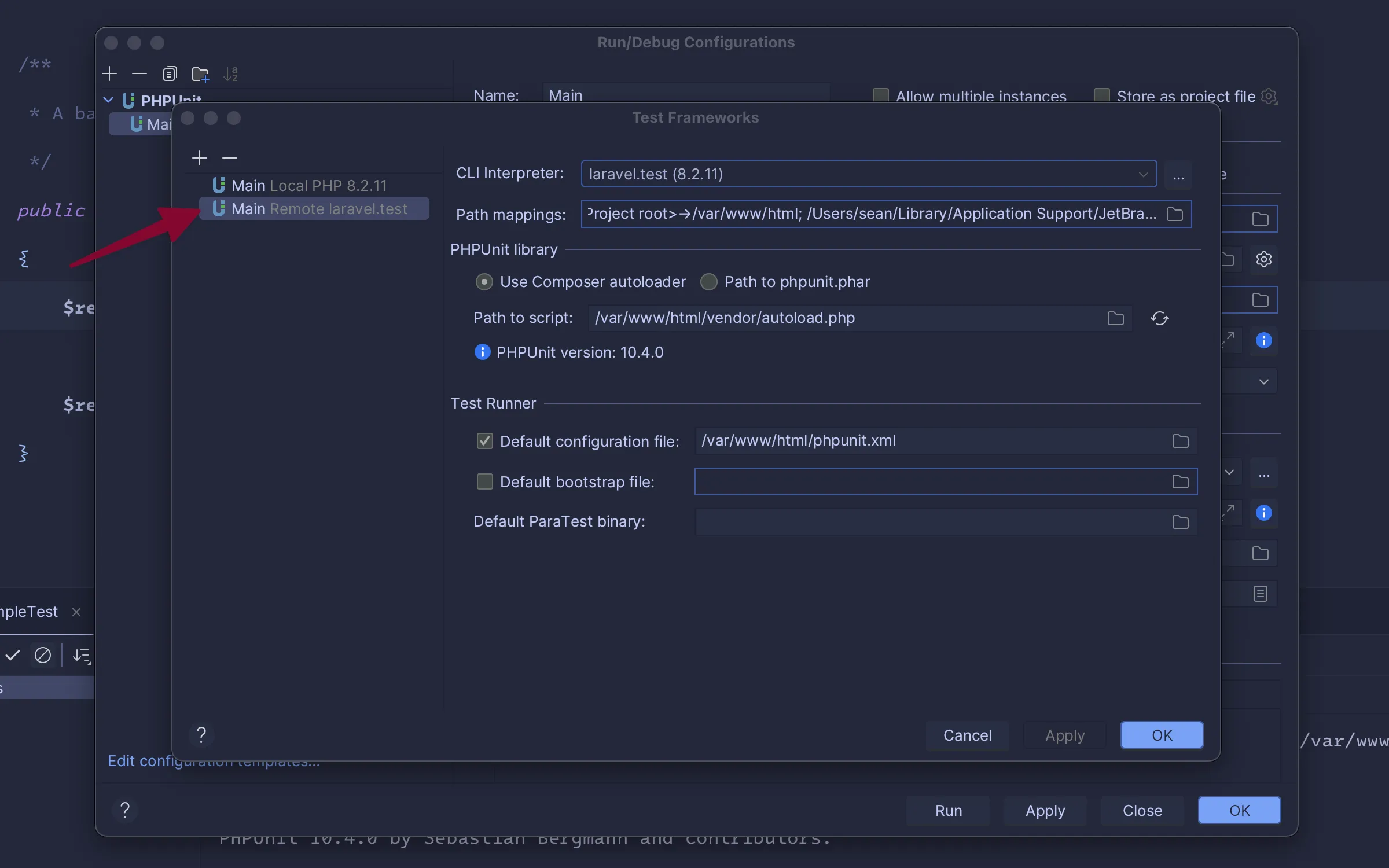Add a new test framework configuration
Viewport: 1389px width, 868px height.
tap(200, 157)
